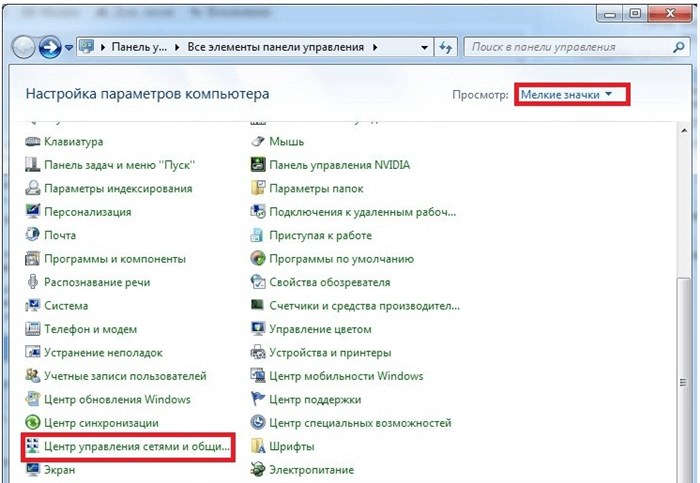Image resolution: width=700 pixels, height=483 pixels.
Task: Open the Экран display icon
Action: (x=33, y=470)
